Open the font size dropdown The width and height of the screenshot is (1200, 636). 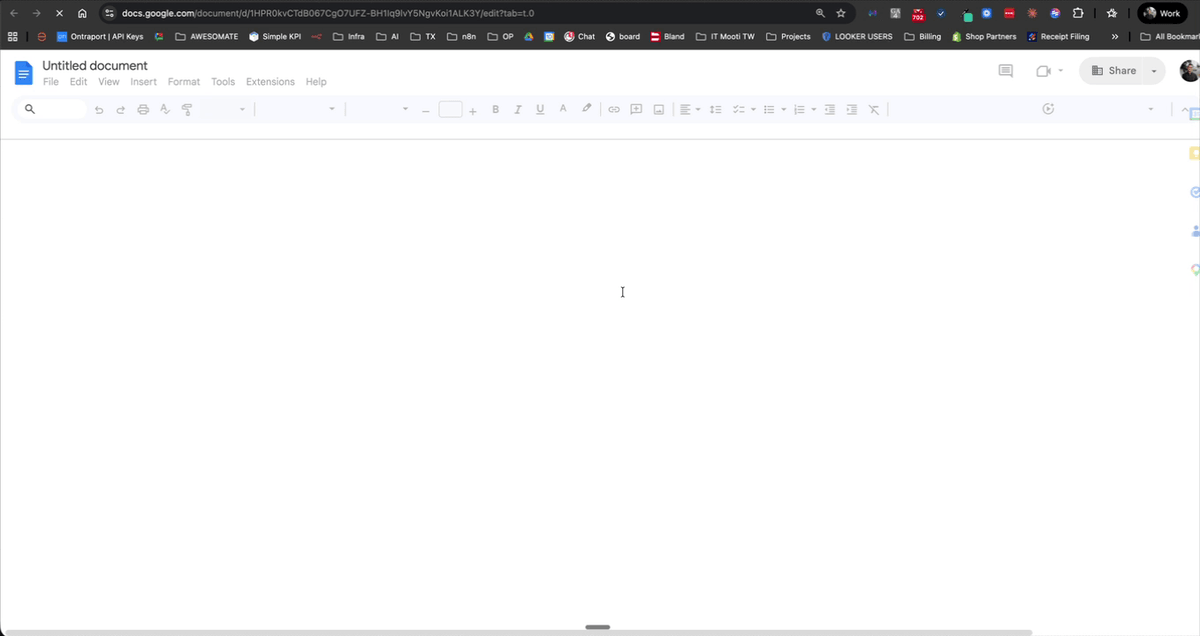[451, 109]
